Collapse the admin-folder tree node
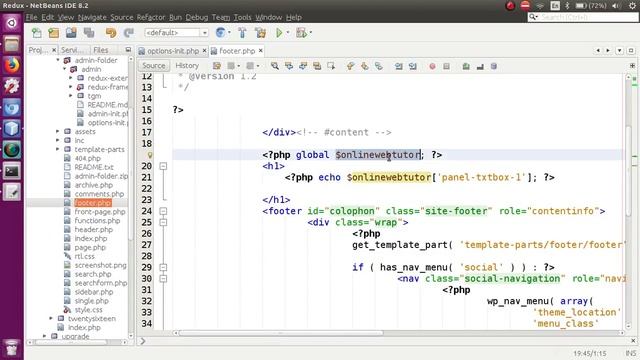 (58, 60)
